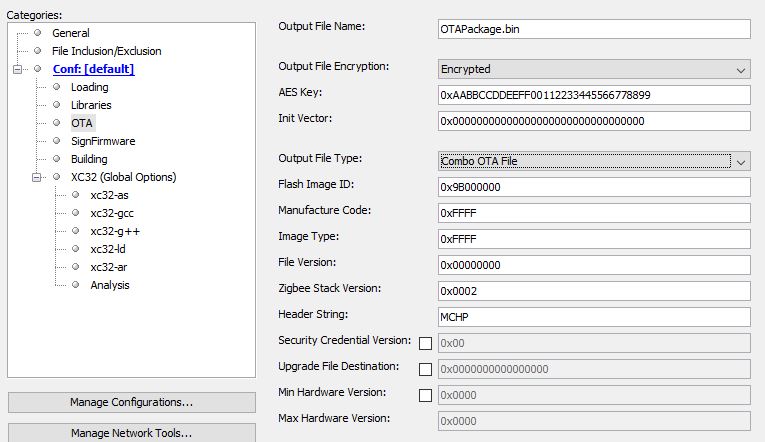The image size is (765, 442).
Task: Open the xc32-gcc options node
Action: tap(112, 213)
